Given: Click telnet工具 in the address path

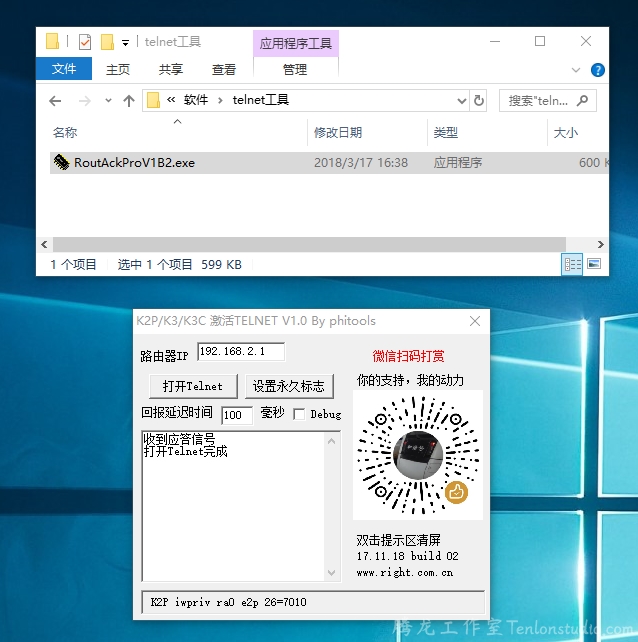Looking at the screenshot, I should (261, 100).
